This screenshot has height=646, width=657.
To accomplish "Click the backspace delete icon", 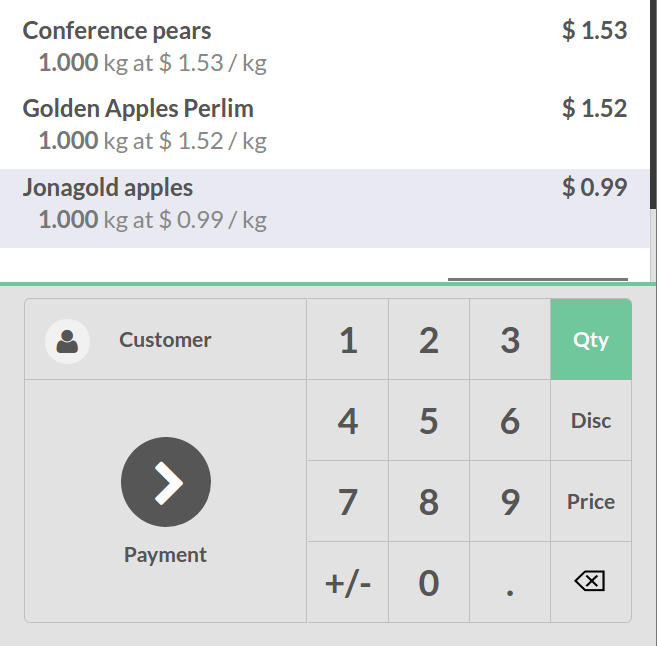I will point(591,581).
